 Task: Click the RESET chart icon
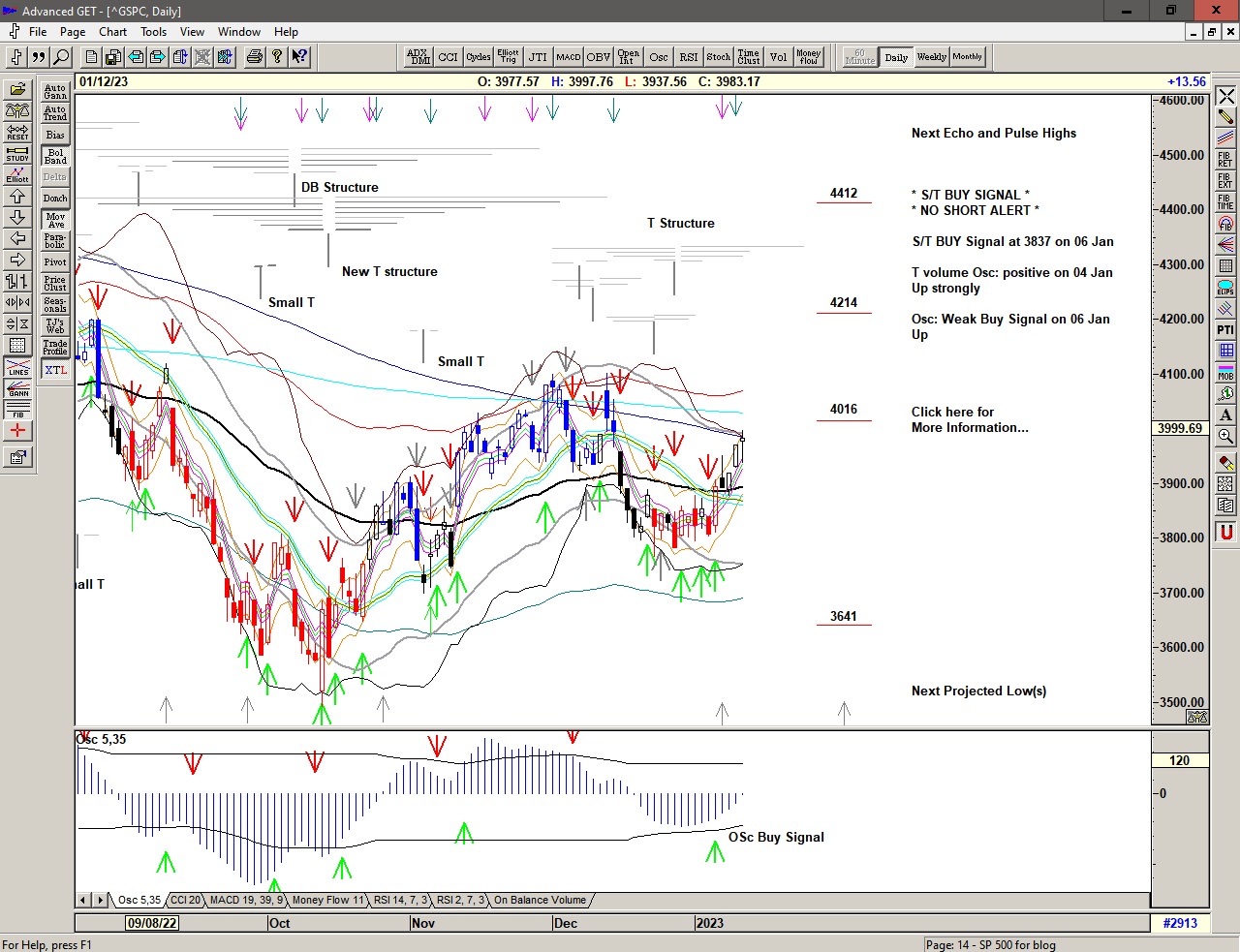point(17,132)
